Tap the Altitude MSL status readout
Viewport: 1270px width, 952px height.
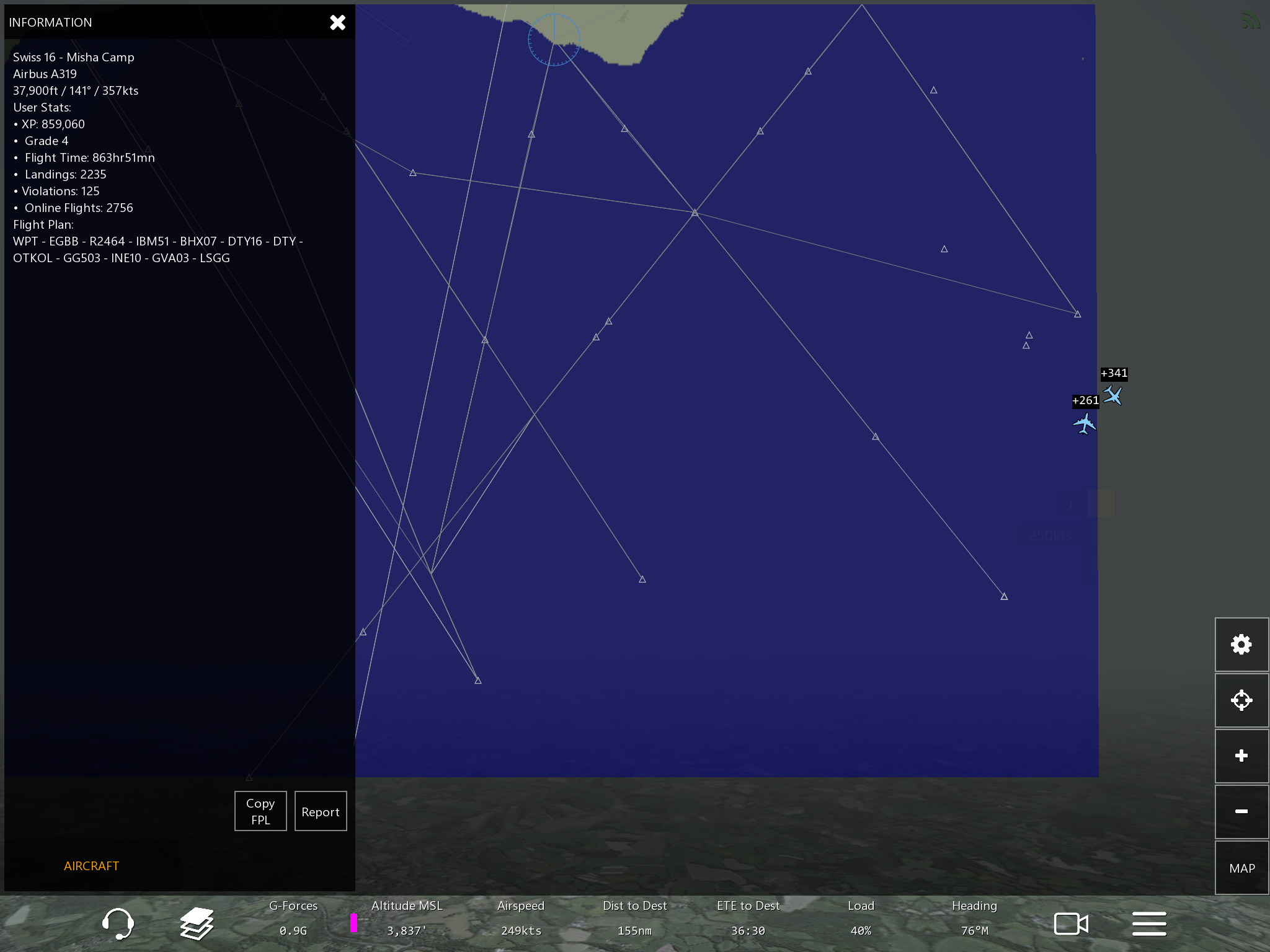pyautogui.click(x=407, y=919)
